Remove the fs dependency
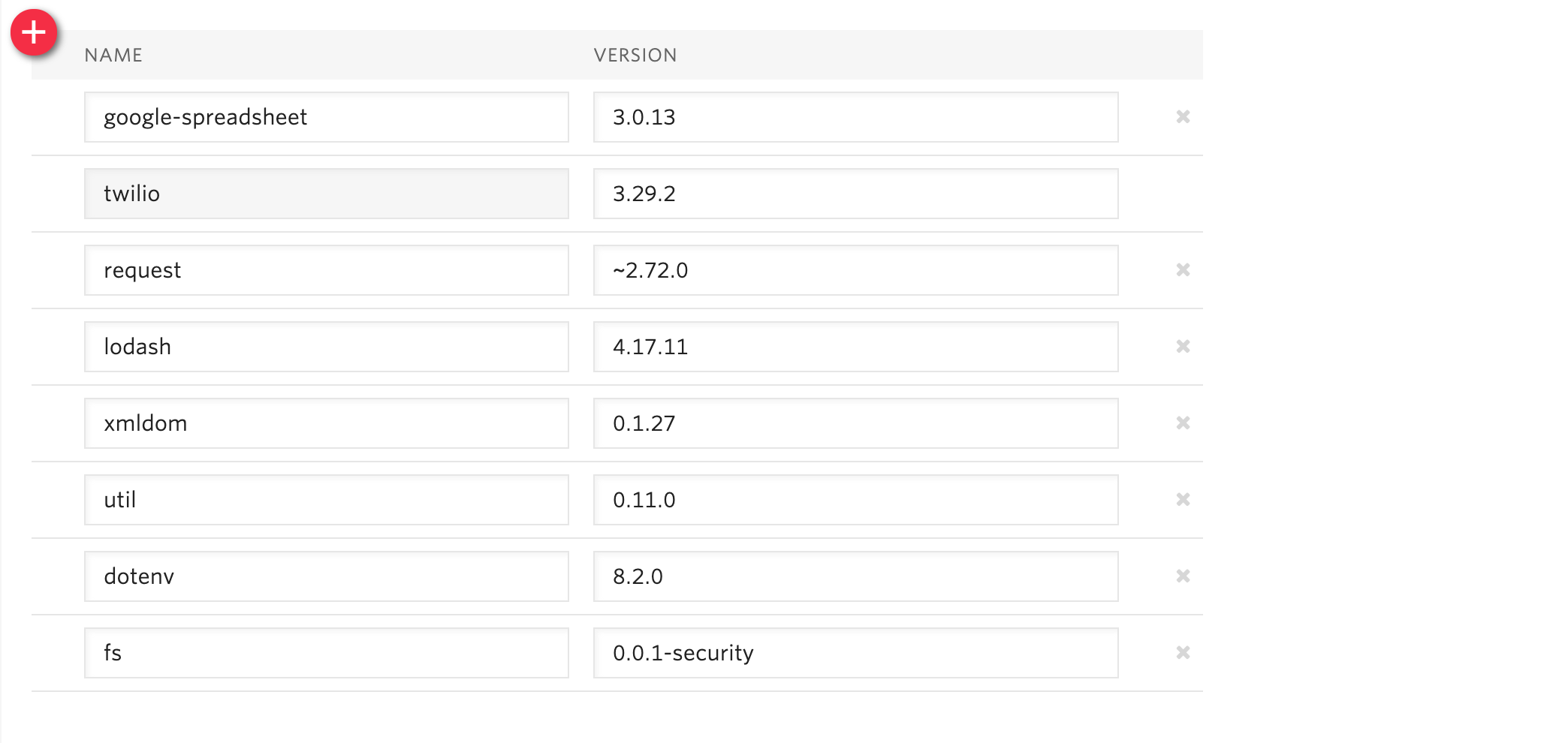1568x743 pixels. 1183,653
